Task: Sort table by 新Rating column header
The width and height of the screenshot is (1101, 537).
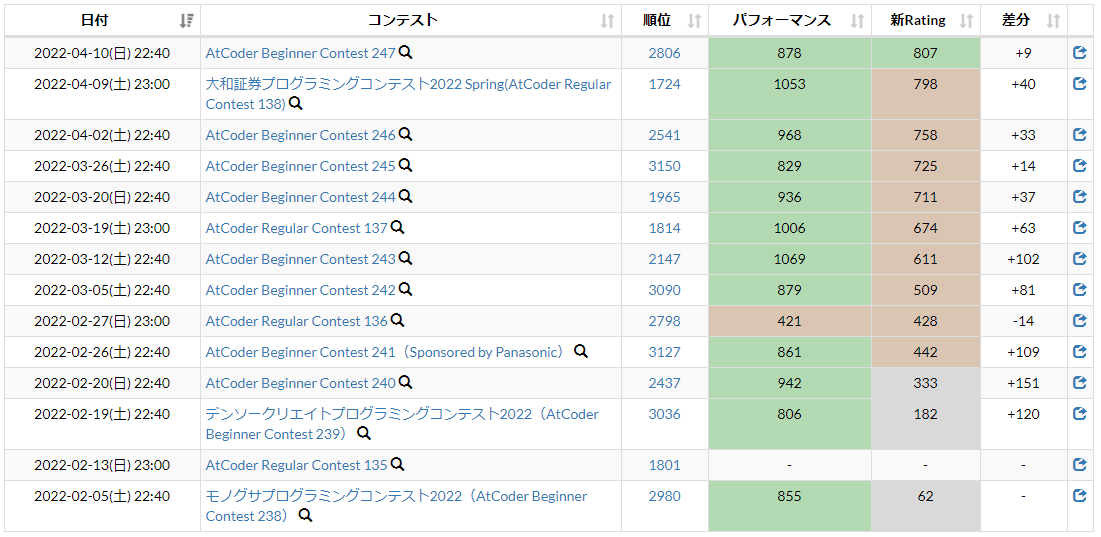Action: (925, 20)
